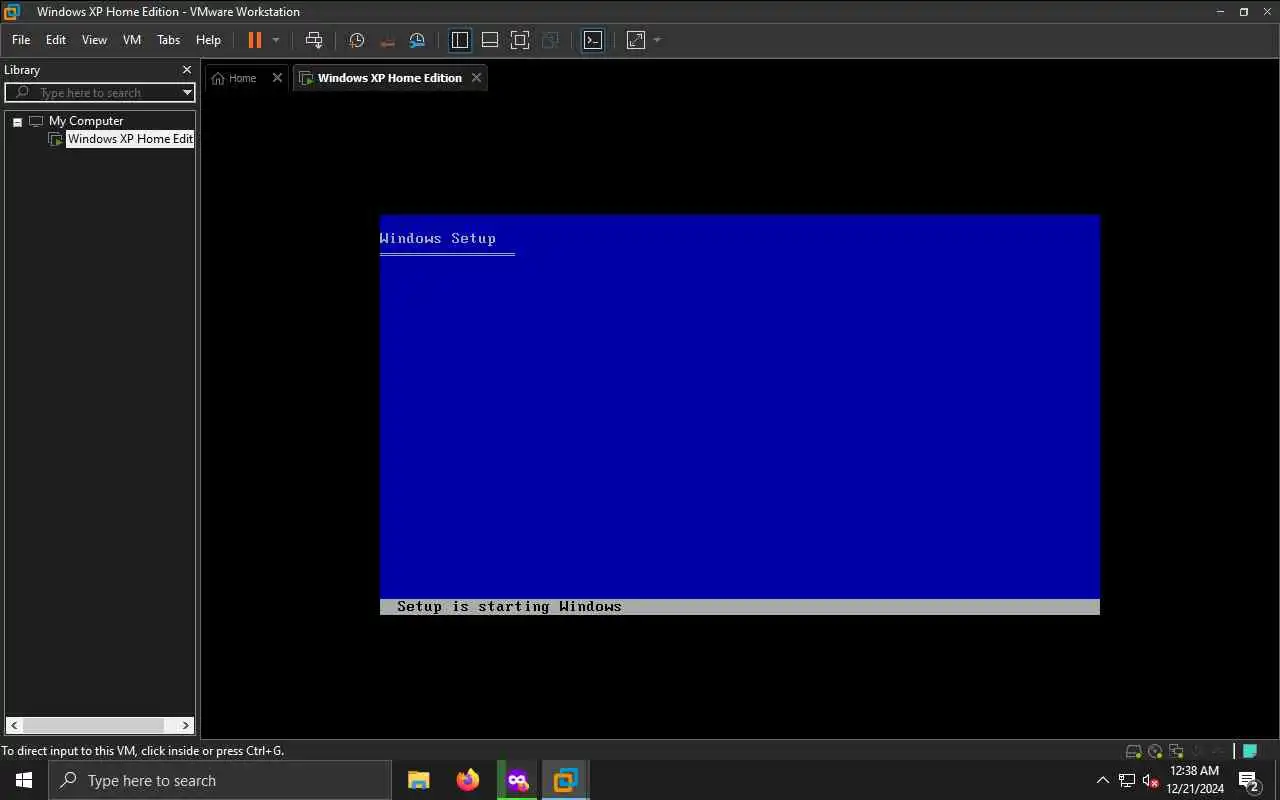
Task: Close the Home tab
Action: click(277, 78)
